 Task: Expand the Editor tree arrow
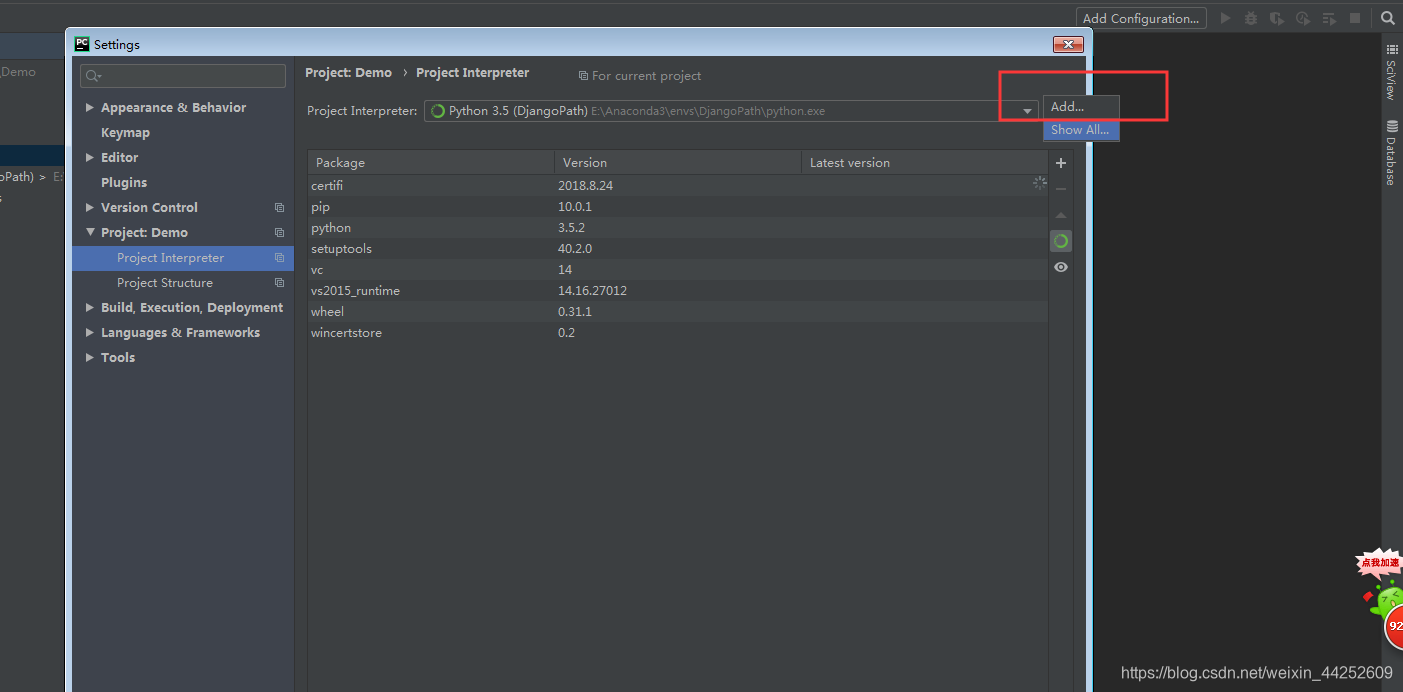[x=90, y=158]
